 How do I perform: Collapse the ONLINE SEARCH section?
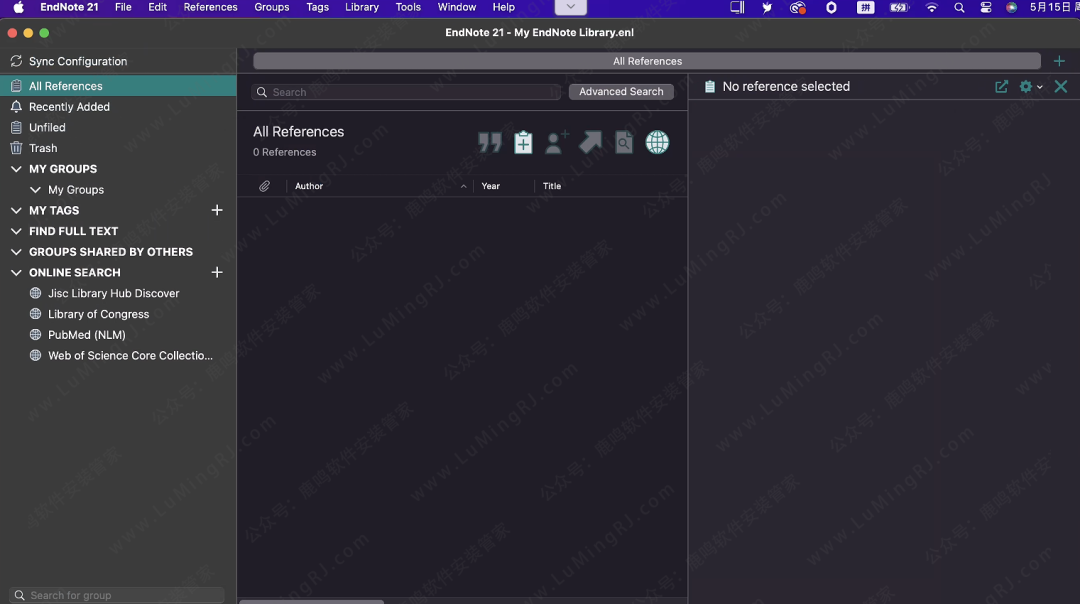tap(16, 273)
